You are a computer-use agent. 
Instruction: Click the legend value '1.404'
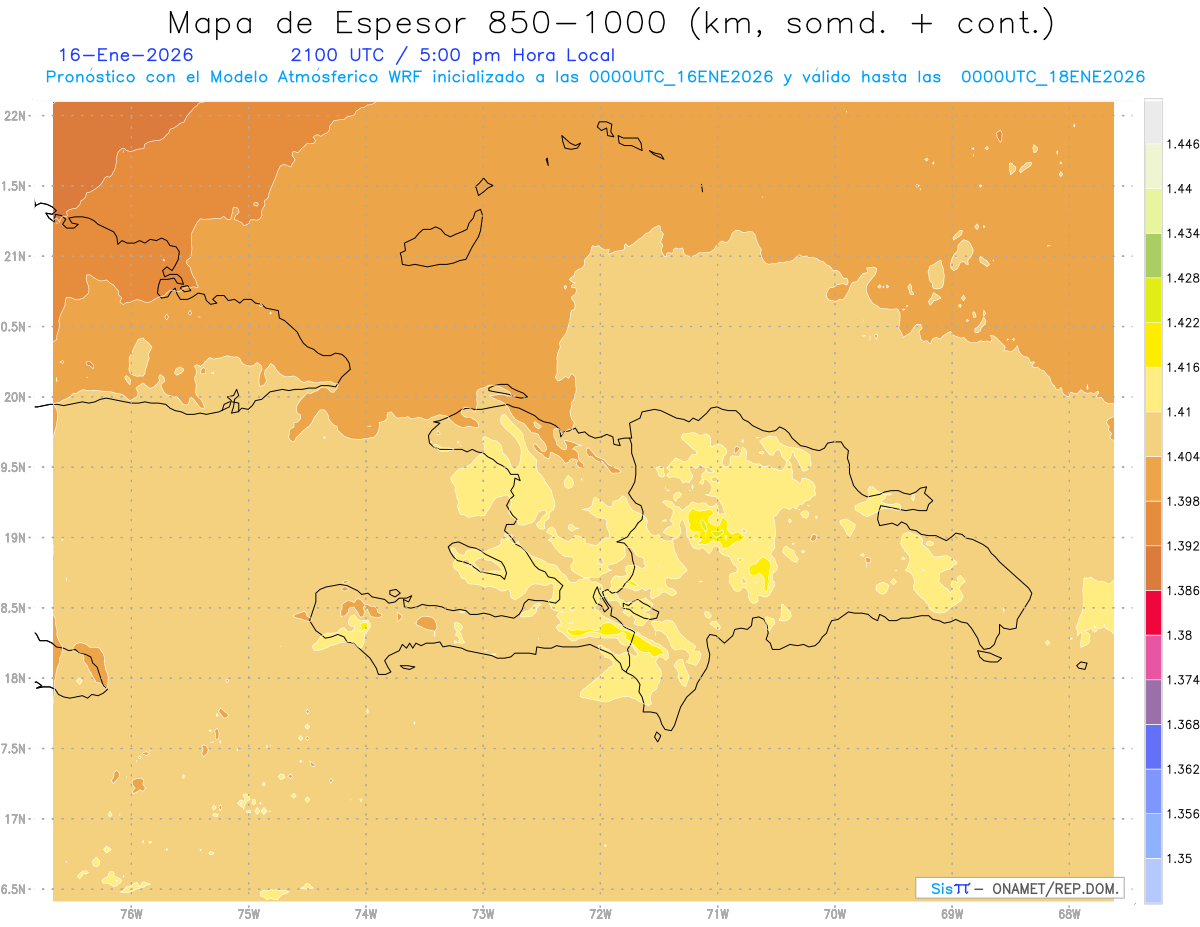pos(1184,457)
